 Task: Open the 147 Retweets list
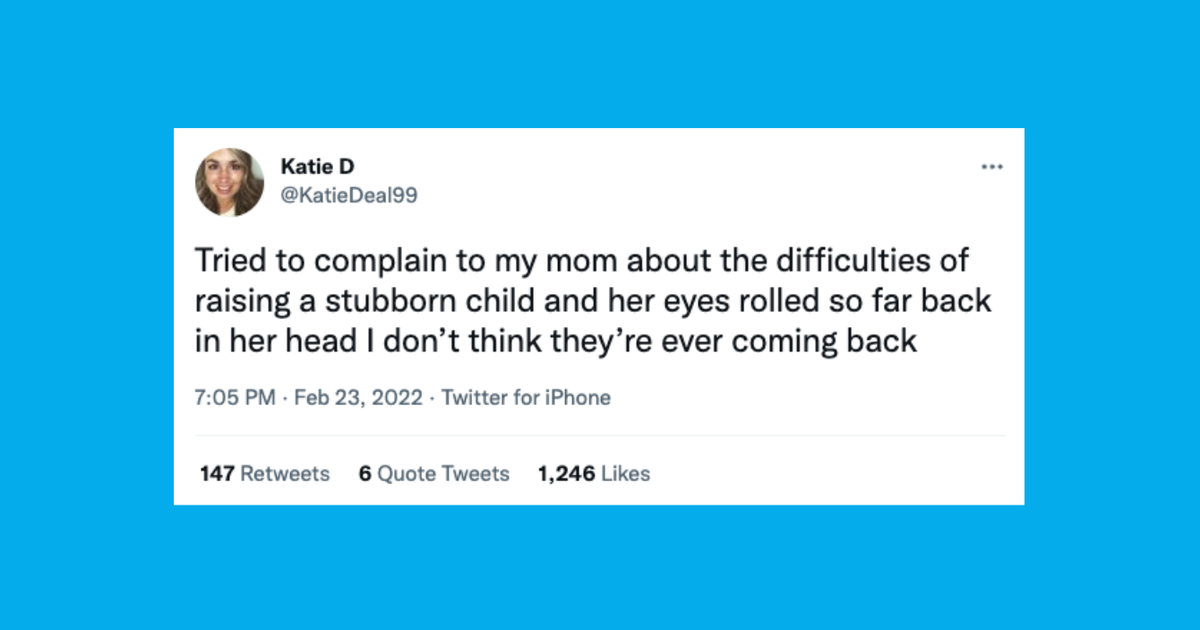(263, 473)
